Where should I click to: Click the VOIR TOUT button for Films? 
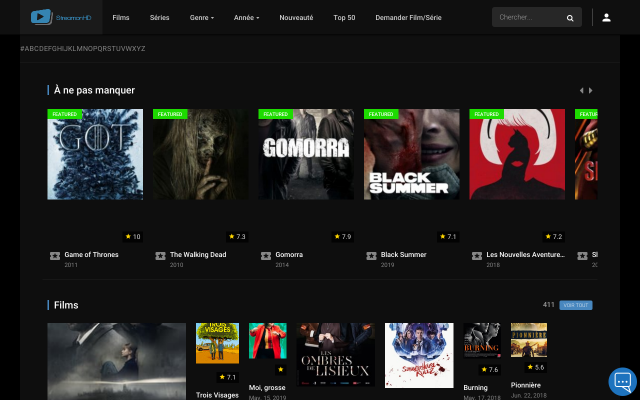point(576,305)
